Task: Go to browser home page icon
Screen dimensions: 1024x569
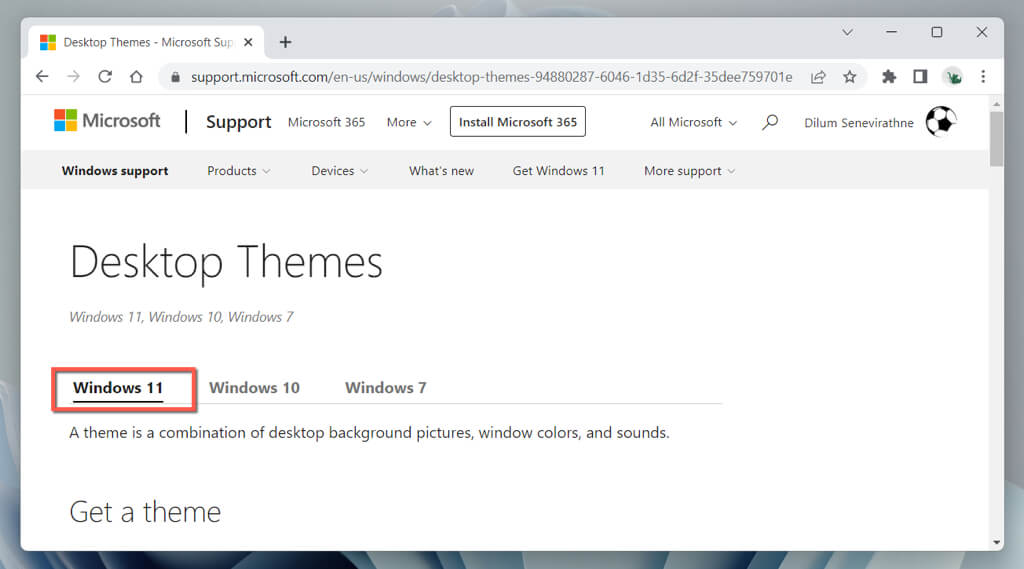Action: (137, 77)
